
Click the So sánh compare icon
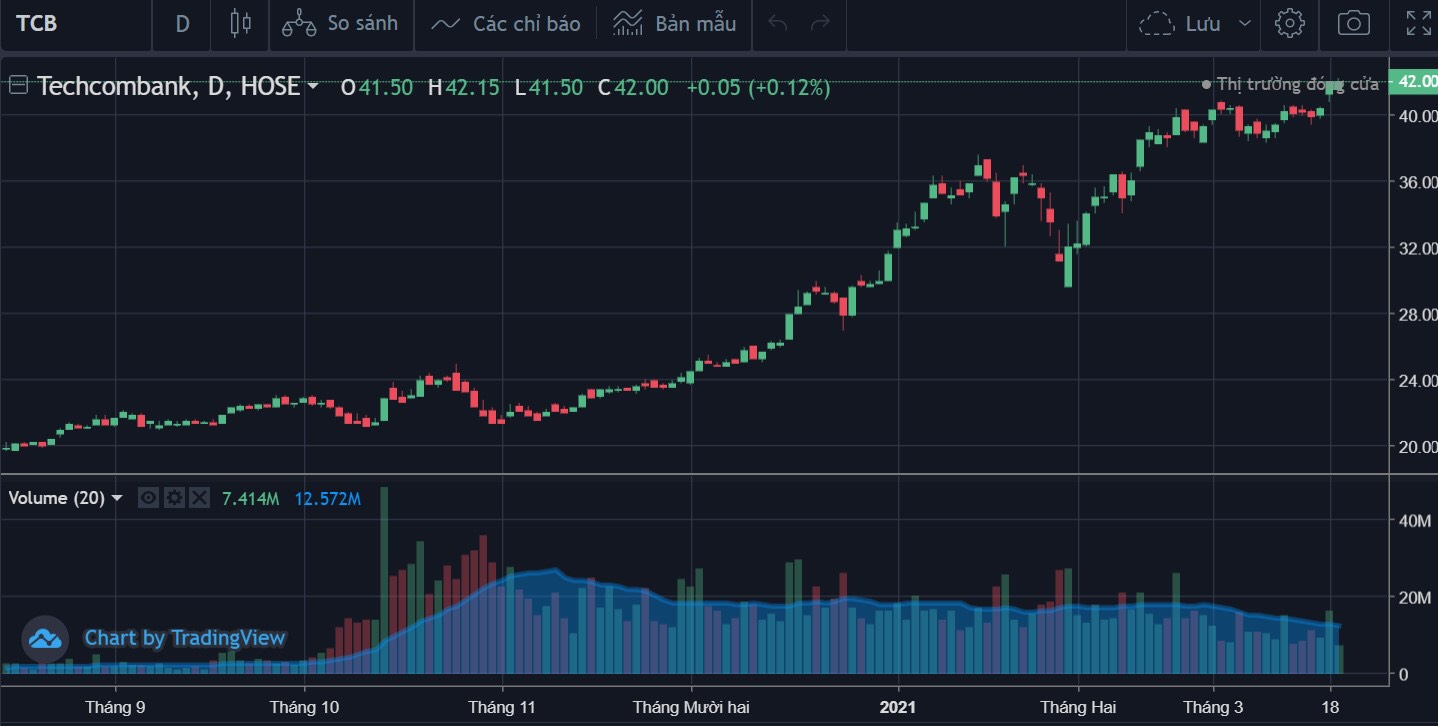tap(299, 23)
